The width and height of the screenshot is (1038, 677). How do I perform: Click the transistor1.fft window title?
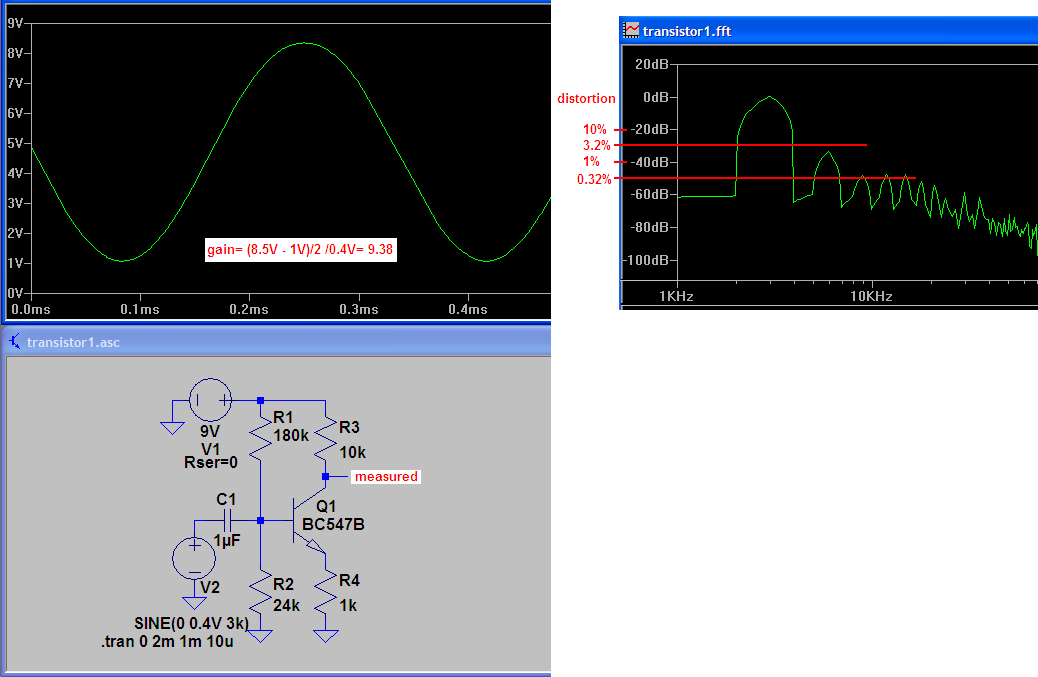tap(687, 31)
